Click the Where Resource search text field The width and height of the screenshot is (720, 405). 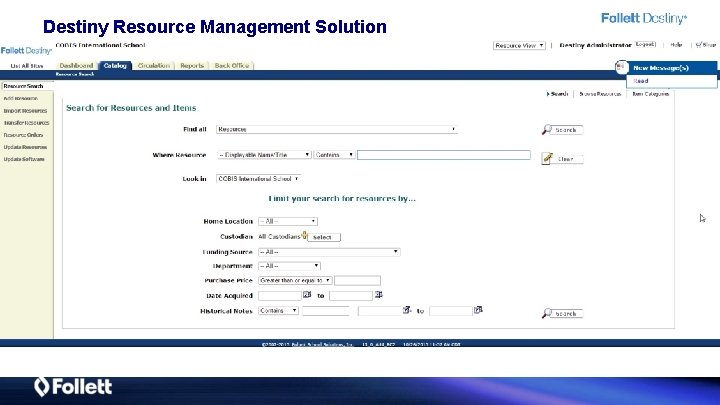pyautogui.click(x=444, y=155)
